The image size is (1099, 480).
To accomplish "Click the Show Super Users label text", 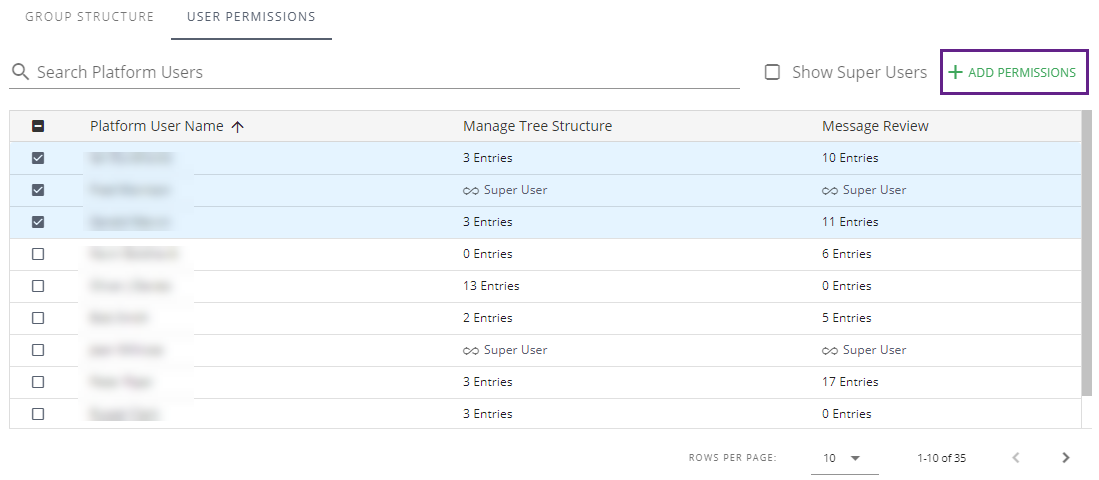I will point(859,72).
